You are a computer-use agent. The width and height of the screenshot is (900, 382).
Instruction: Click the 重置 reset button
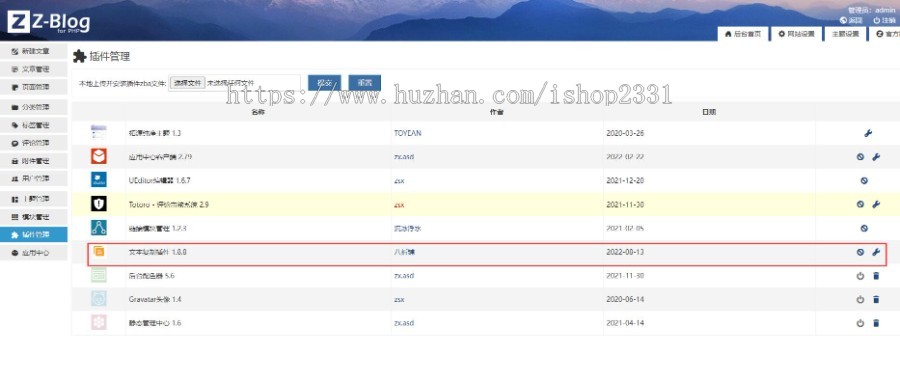364,83
